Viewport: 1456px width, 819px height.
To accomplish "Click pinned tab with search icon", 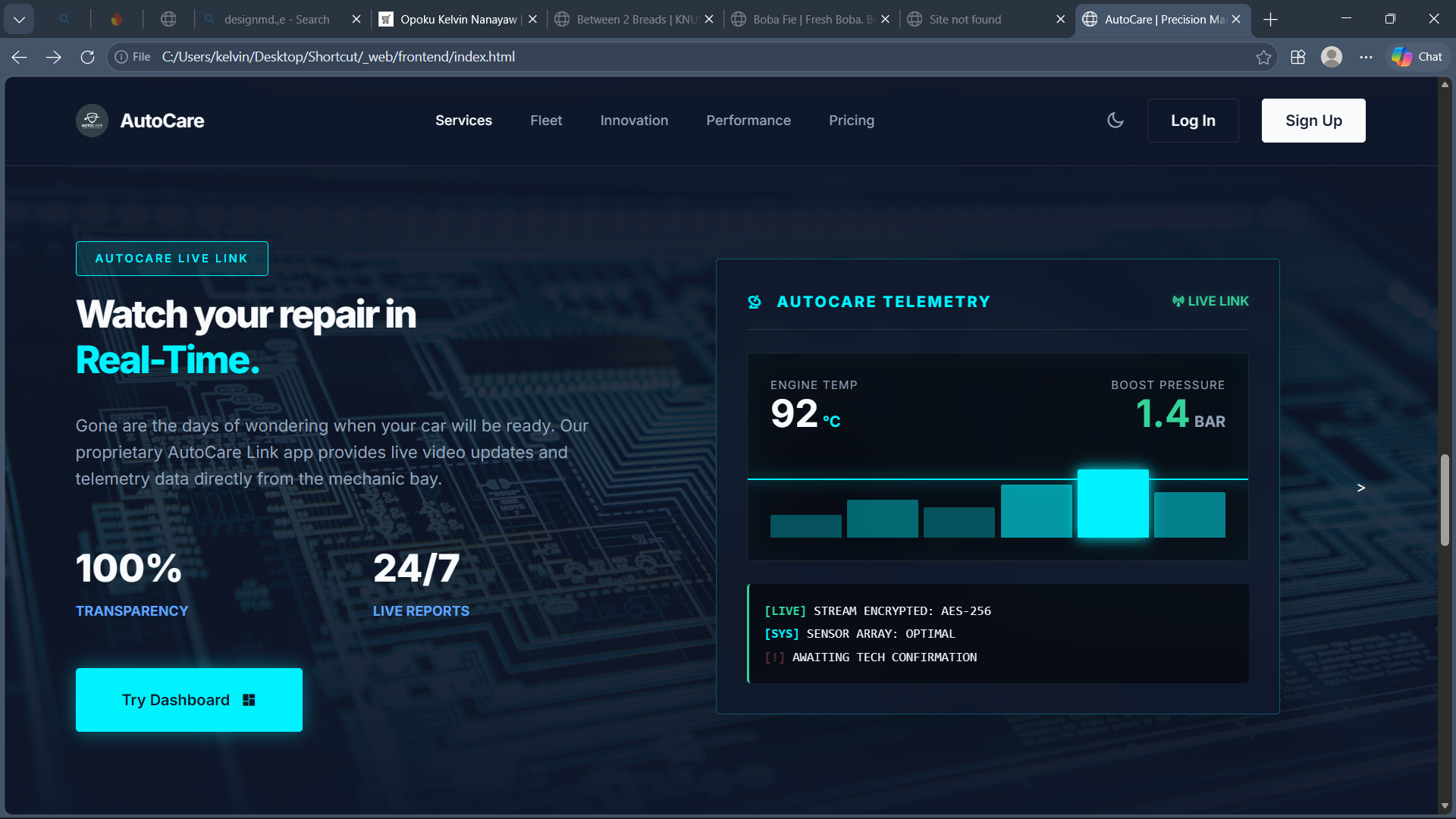I will click(64, 20).
